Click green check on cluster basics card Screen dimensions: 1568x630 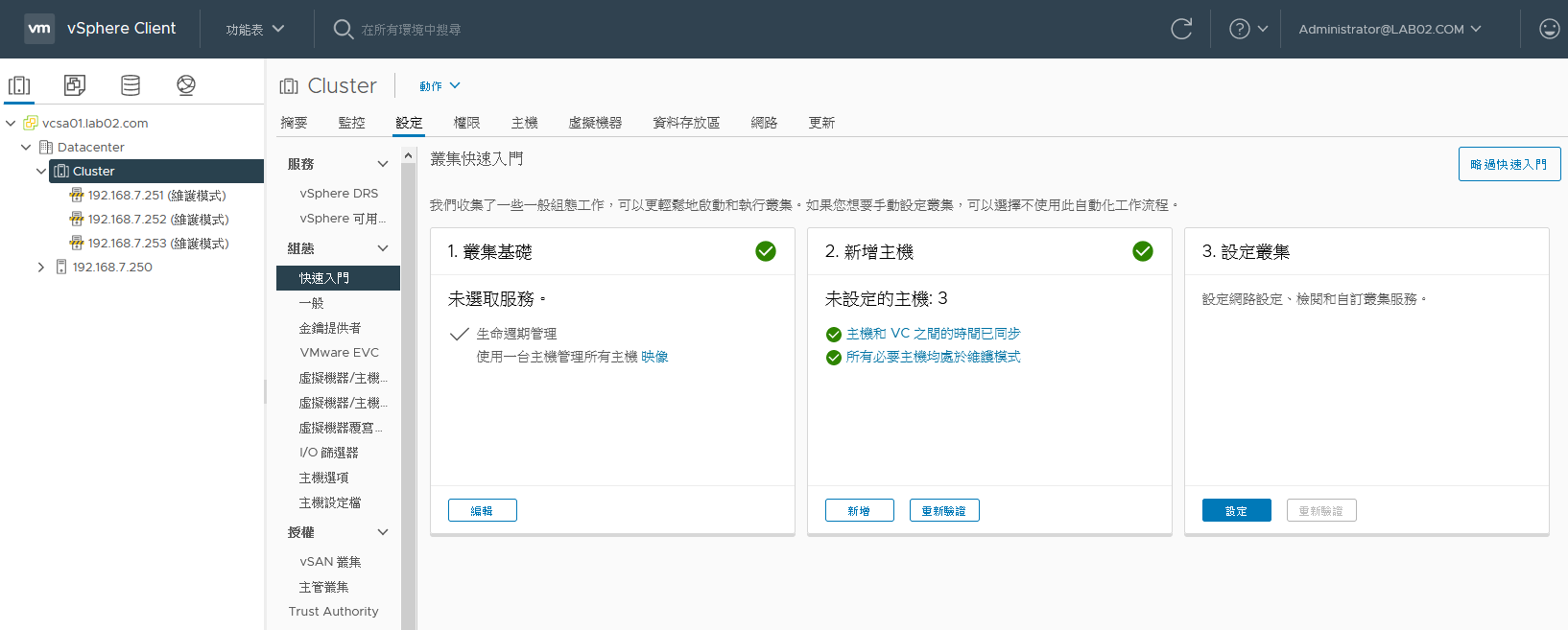(x=766, y=251)
